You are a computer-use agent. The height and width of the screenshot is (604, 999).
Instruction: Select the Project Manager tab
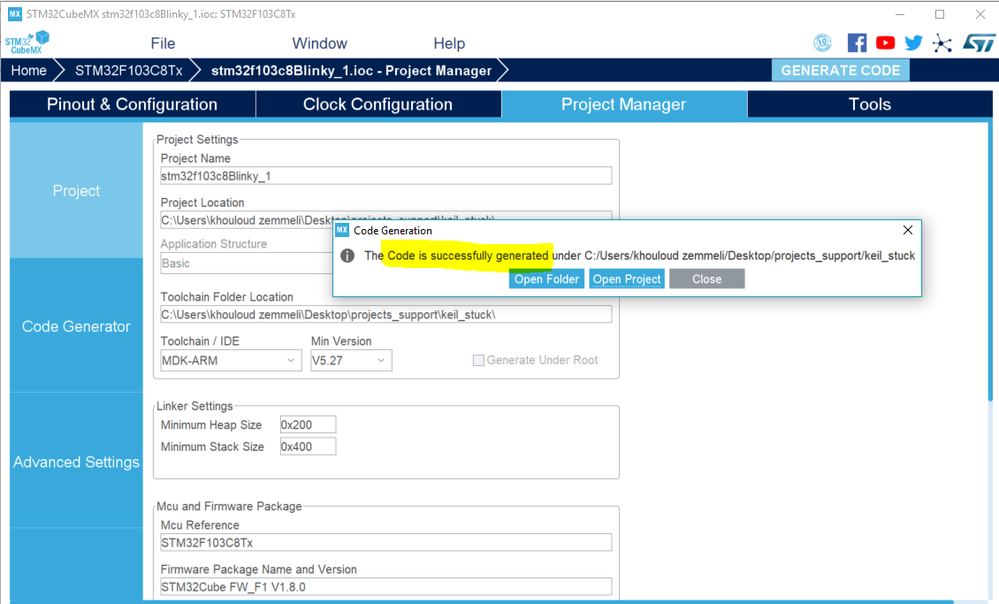pos(624,104)
